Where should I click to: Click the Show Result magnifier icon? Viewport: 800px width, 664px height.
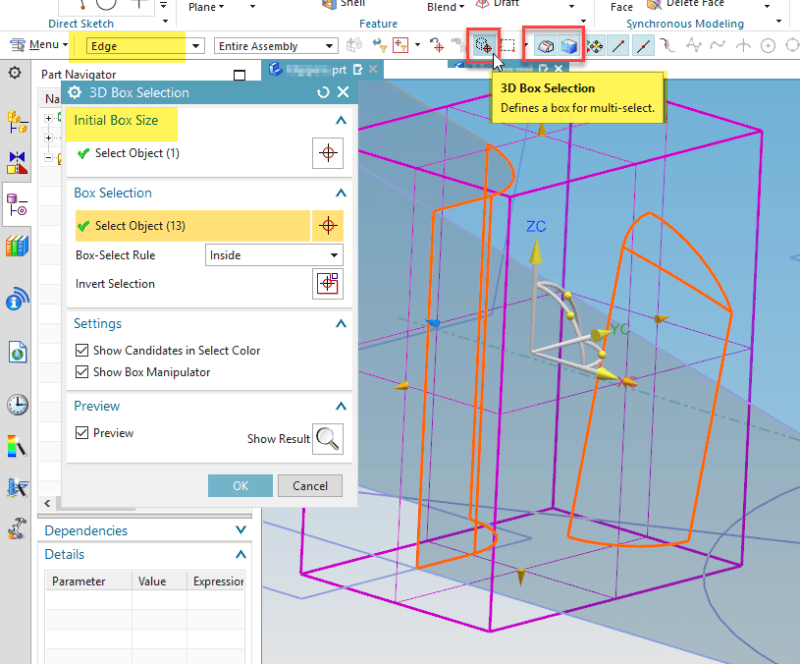click(x=328, y=438)
